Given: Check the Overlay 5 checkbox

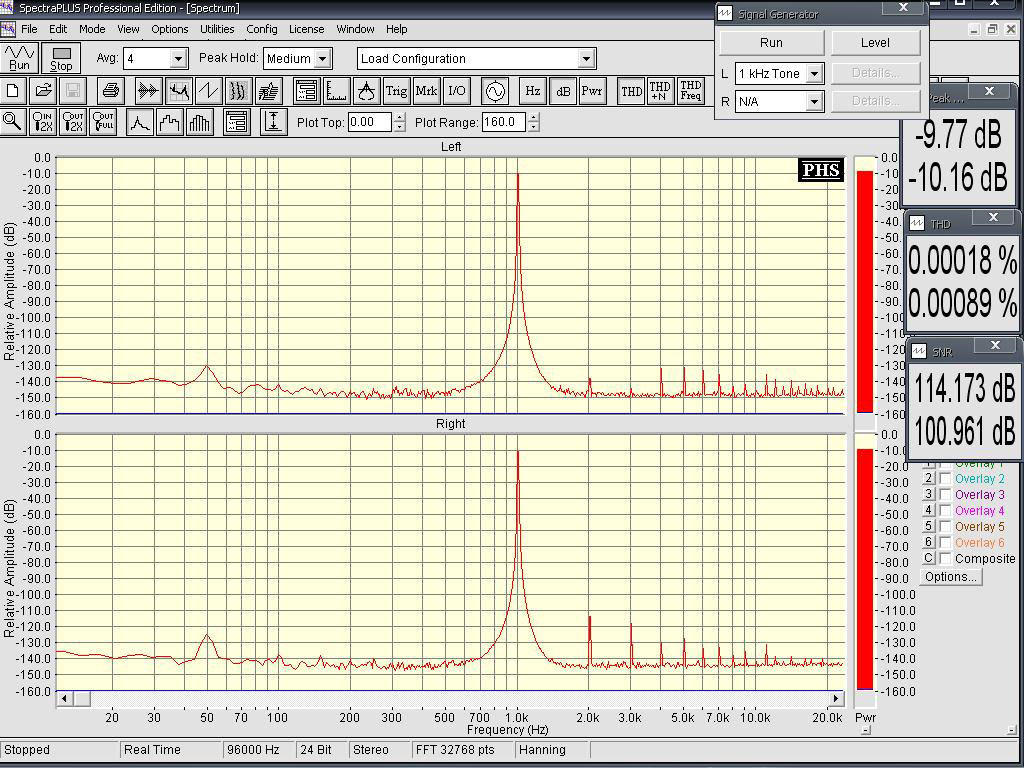Looking at the screenshot, I should pos(945,527).
